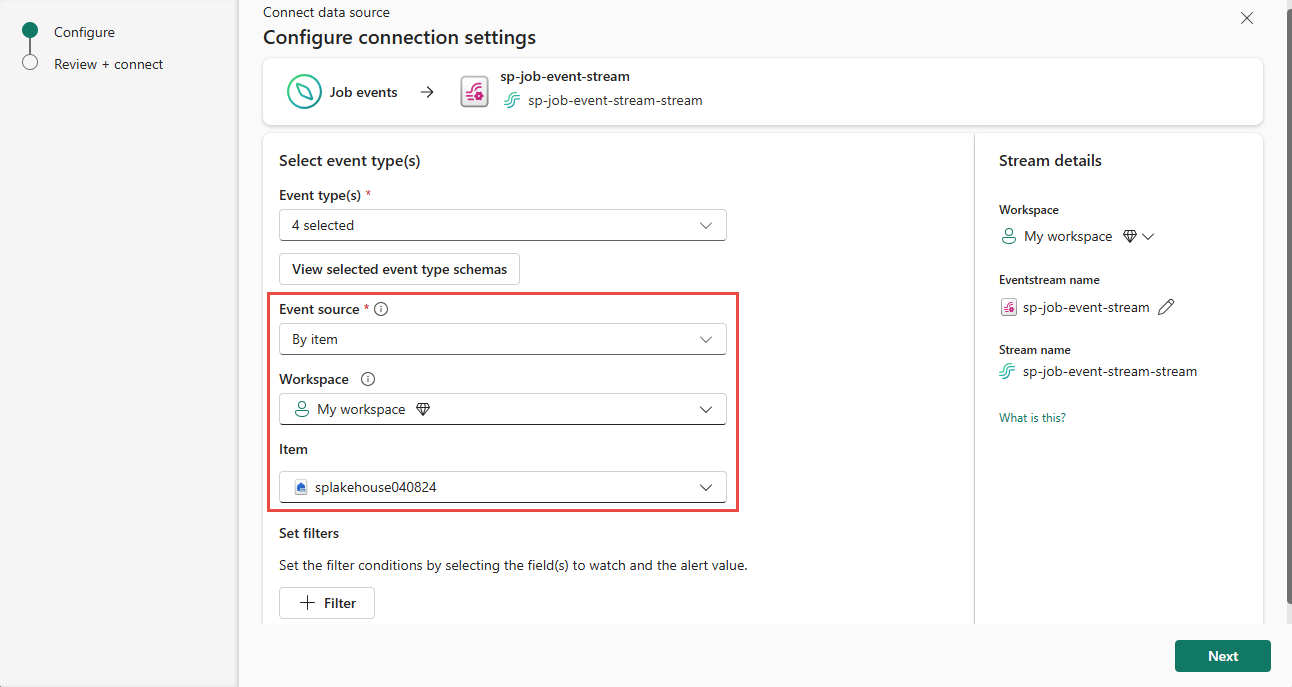Image resolution: width=1292 pixels, height=687 pixels.
Task: Select the Configure step
Action: tap(84, 32)
